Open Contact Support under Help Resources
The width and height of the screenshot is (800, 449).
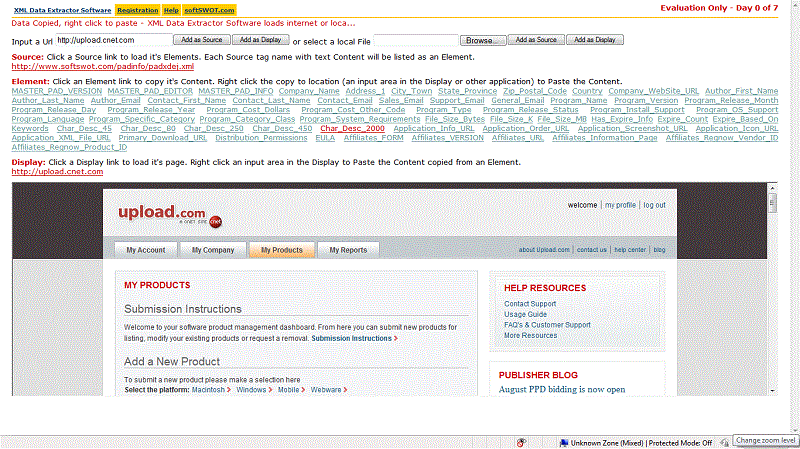tap(530, 304)
